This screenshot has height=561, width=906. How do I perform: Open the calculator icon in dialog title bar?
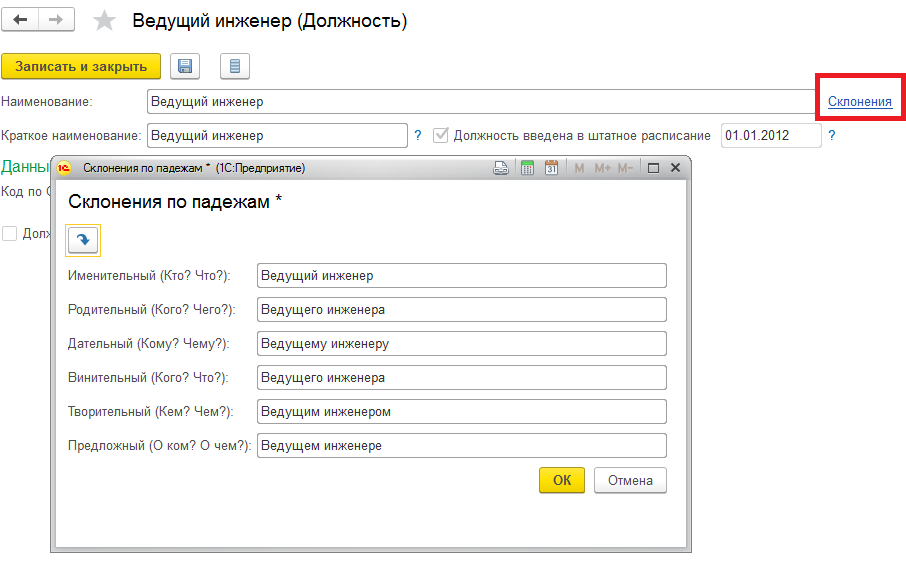pyautogui.click(x=527, y=168)
